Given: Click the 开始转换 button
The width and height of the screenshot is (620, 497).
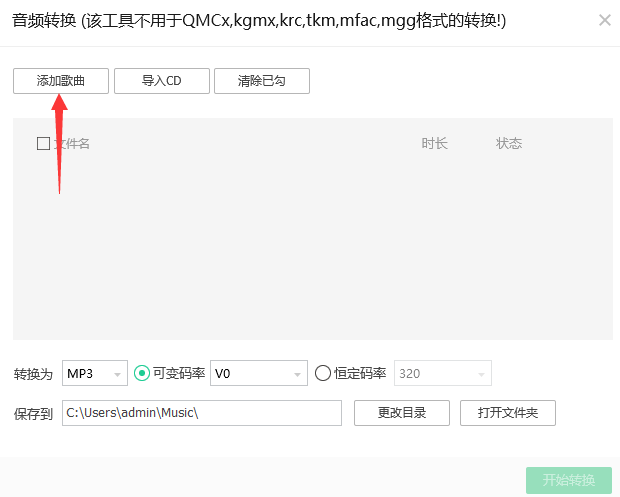Looking at the screenshot, I should pyautogui.click(x=569, y=480).
